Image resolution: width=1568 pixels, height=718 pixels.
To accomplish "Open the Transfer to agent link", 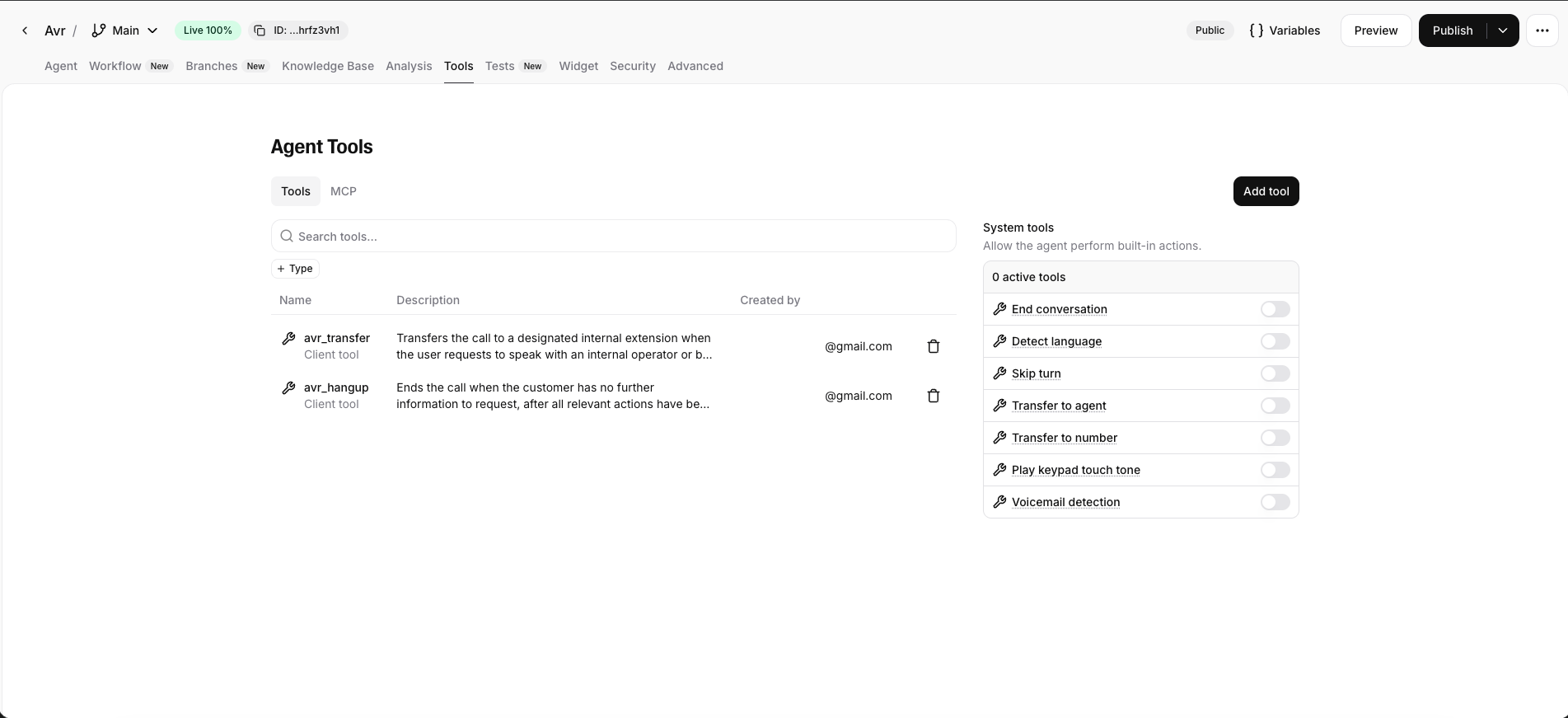I will 1059,406.
